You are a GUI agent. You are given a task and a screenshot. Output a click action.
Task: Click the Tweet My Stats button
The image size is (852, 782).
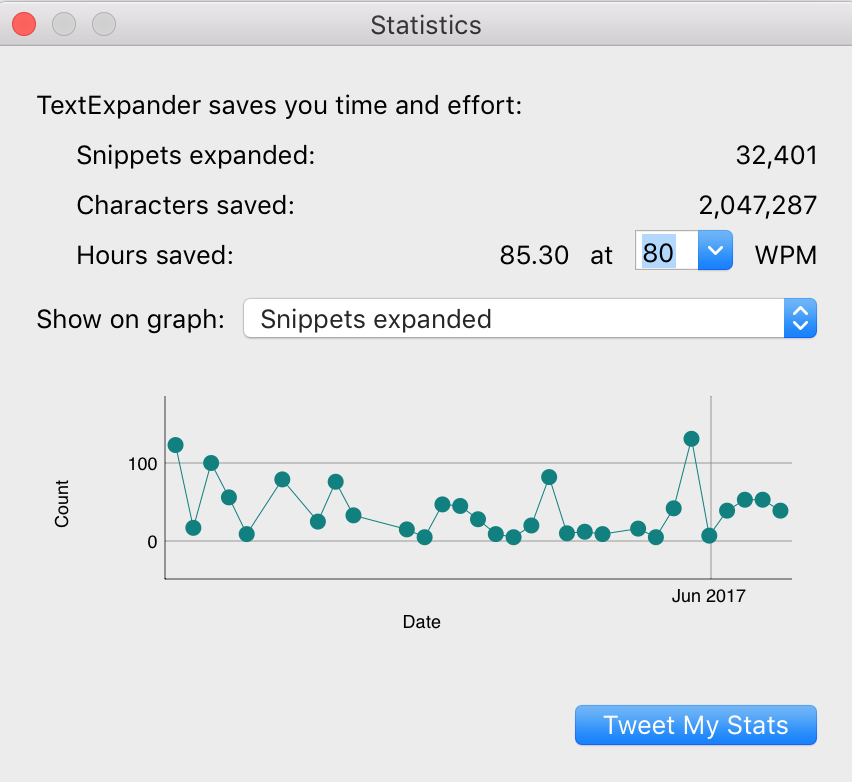tap(696, 725)
